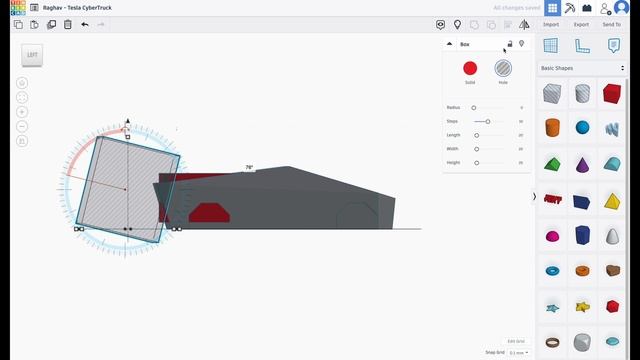
Task: Select the green Roof shape
Action: [552, 164]
